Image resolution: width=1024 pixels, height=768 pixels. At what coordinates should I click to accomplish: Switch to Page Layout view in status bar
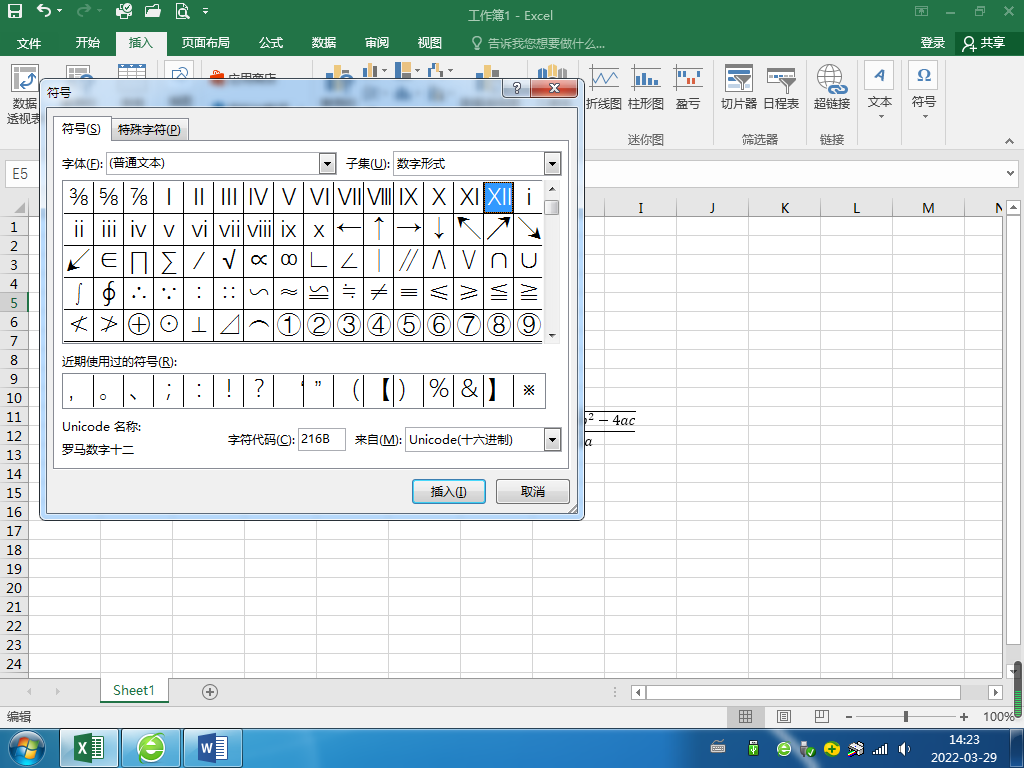tap(784, 717)
